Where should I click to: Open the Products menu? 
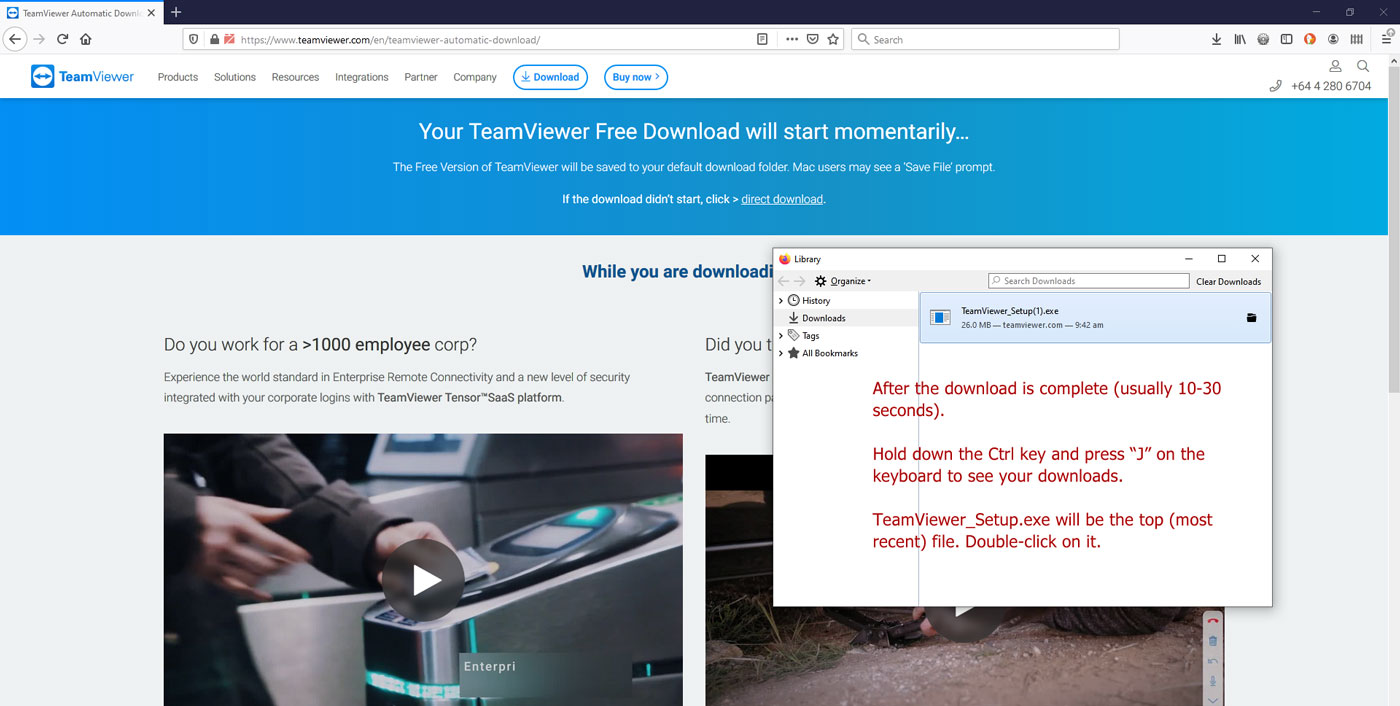coord(178,77)
